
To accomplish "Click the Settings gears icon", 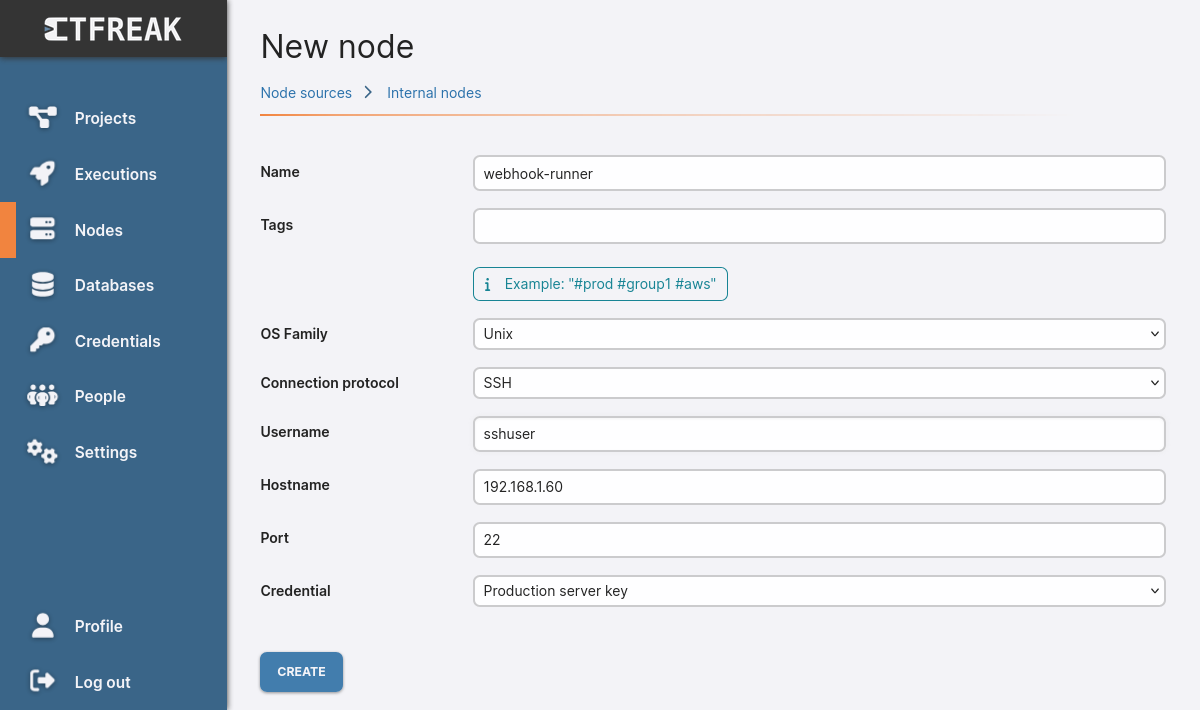I will pyautogui.click(x=42, y=452).
